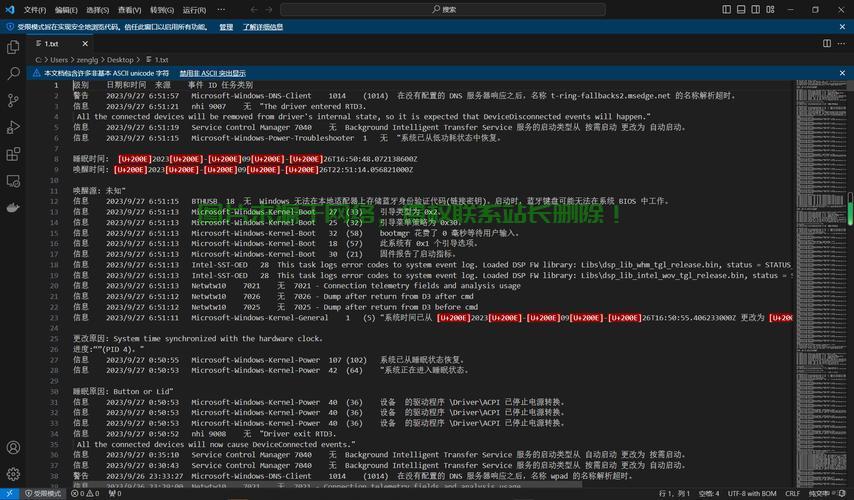Open the Run and Debug view
The height and width of the screenshot is (500, 854).
[13, 127]
